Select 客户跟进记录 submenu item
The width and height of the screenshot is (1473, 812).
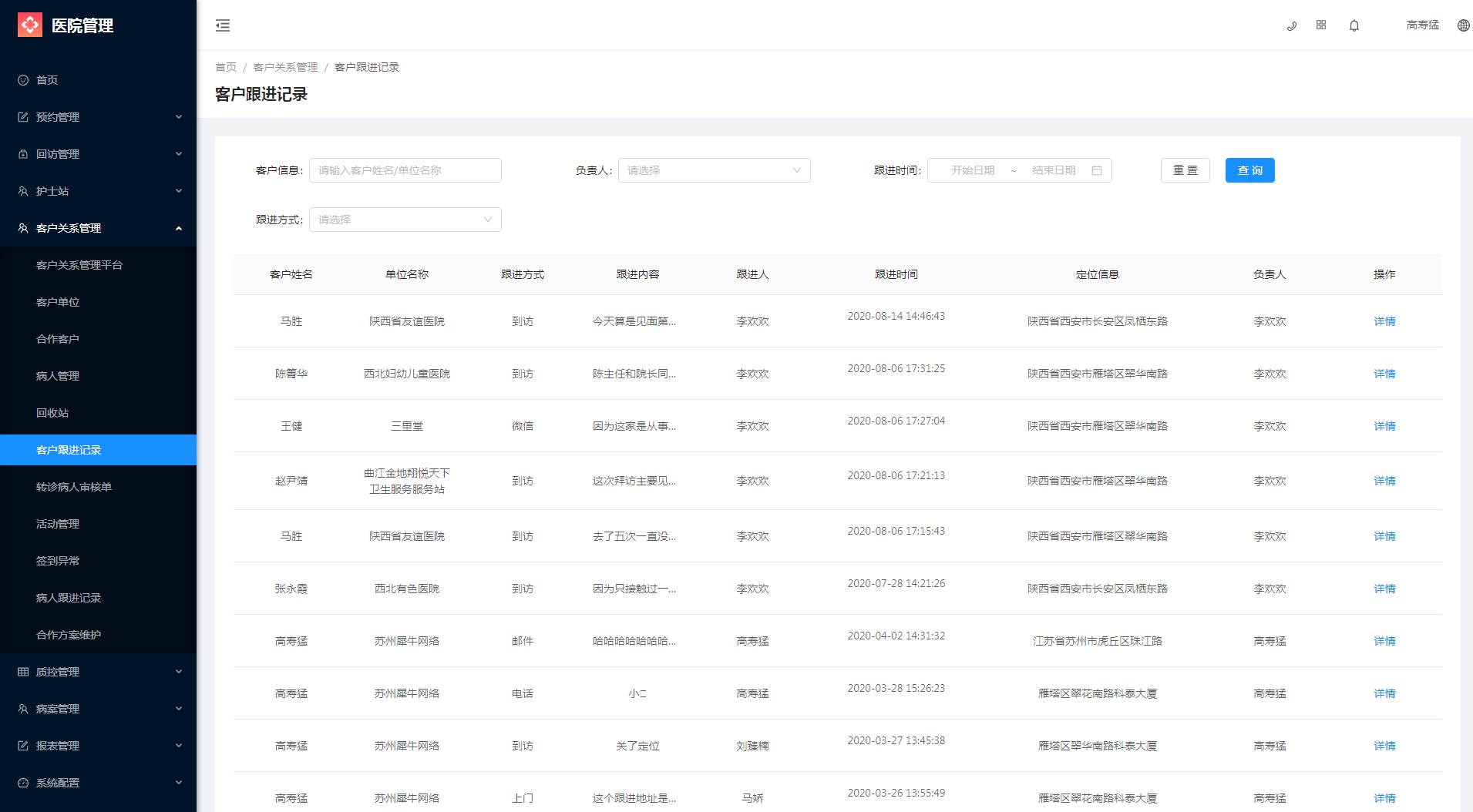point(98,450)
